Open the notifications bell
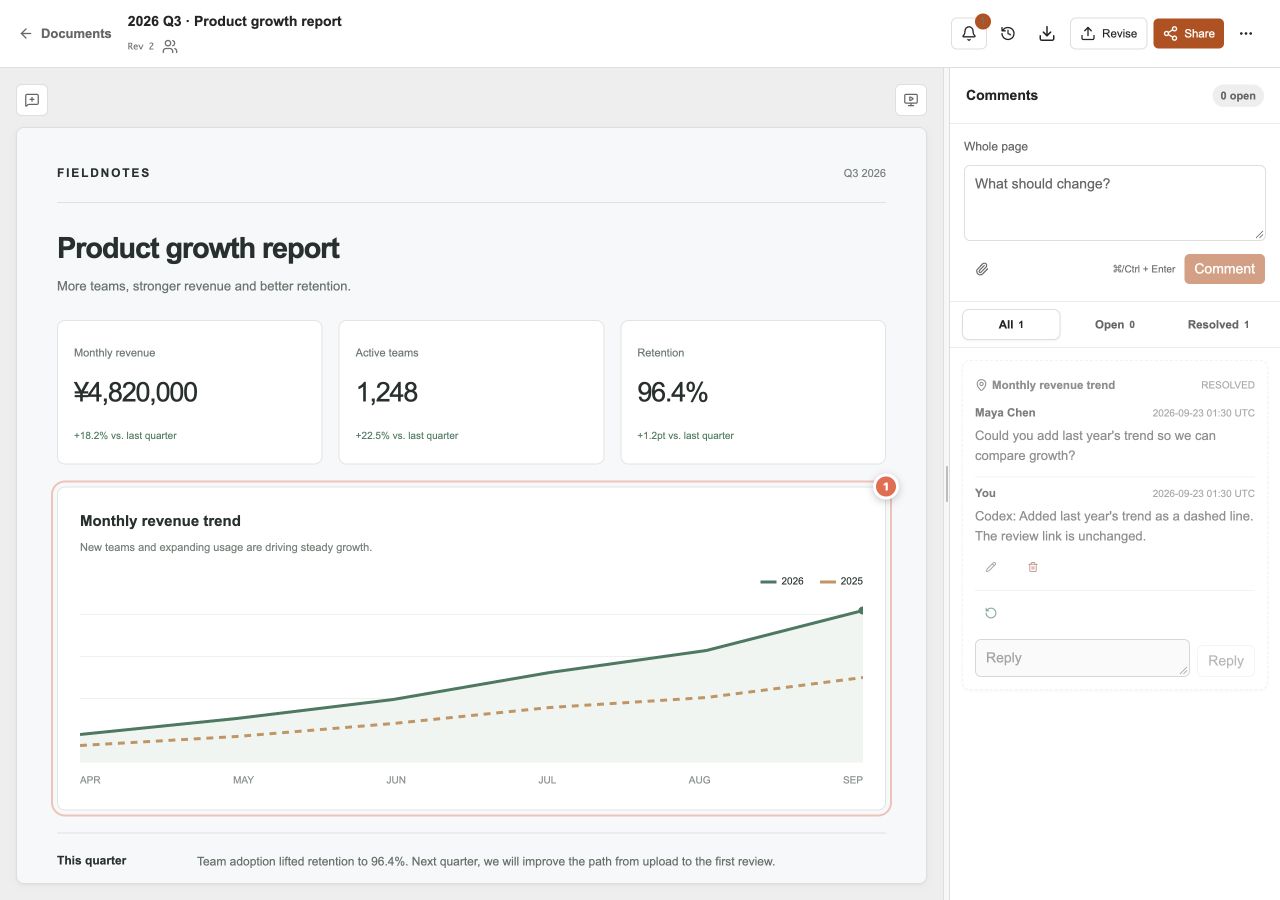This screenshot has height=900, width=1280. click(x=968, y=33)
